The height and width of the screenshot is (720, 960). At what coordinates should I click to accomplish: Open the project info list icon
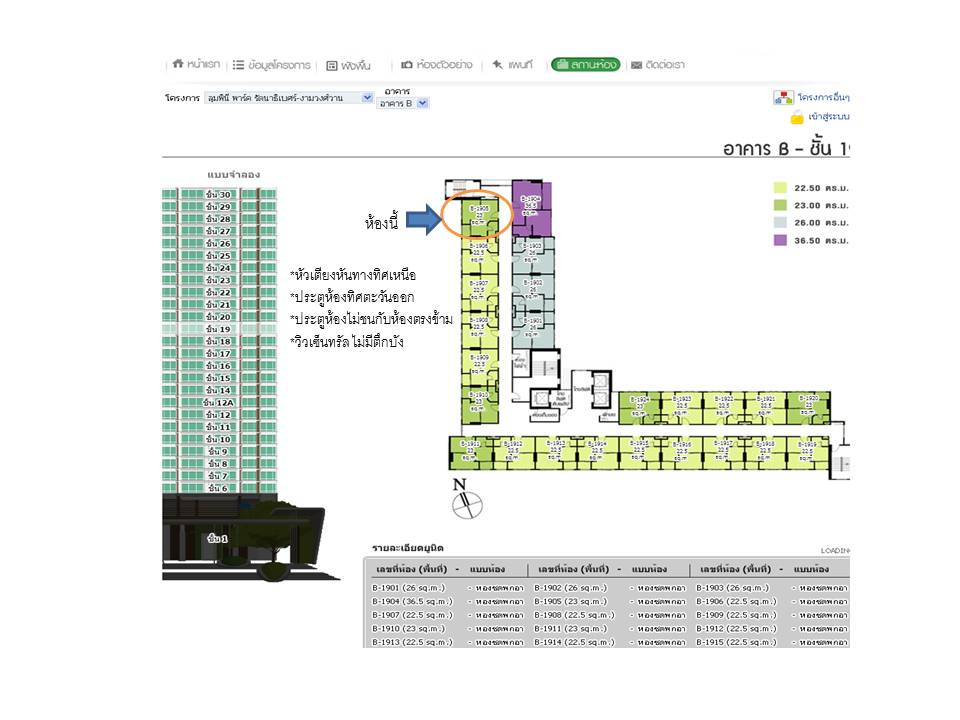(x=239, y=65)
